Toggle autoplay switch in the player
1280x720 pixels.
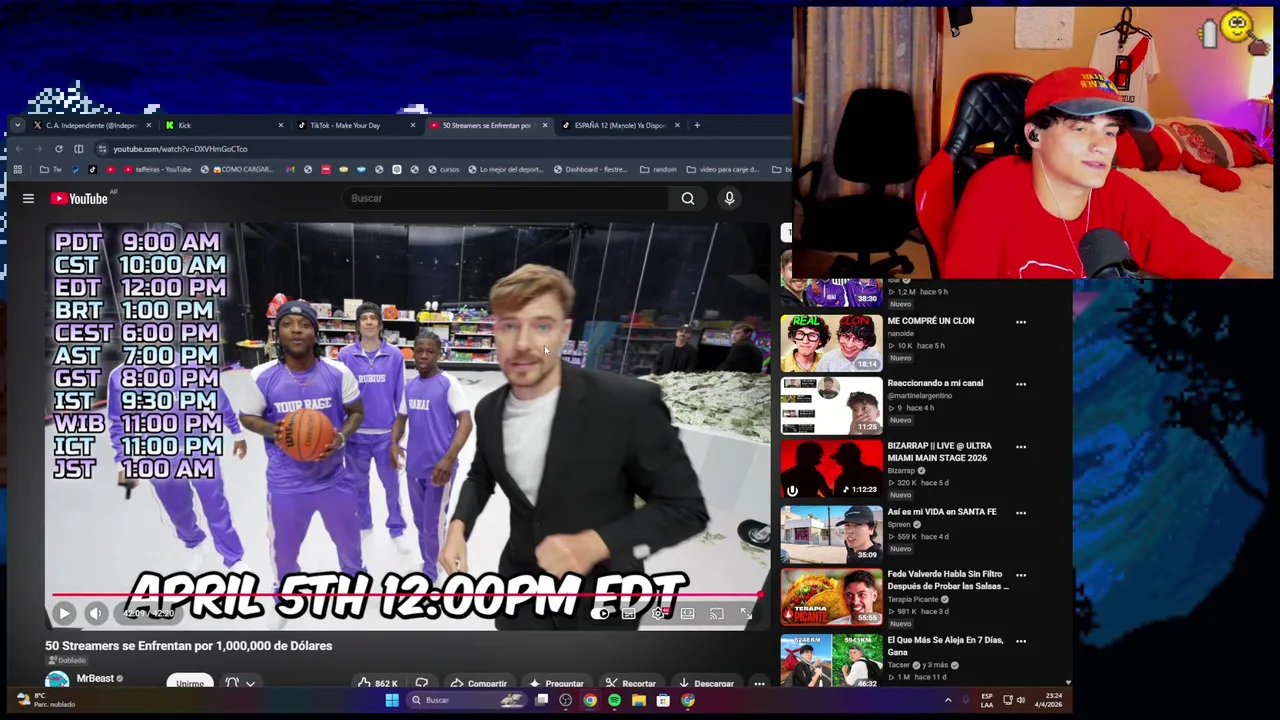(x=600, y=613)
